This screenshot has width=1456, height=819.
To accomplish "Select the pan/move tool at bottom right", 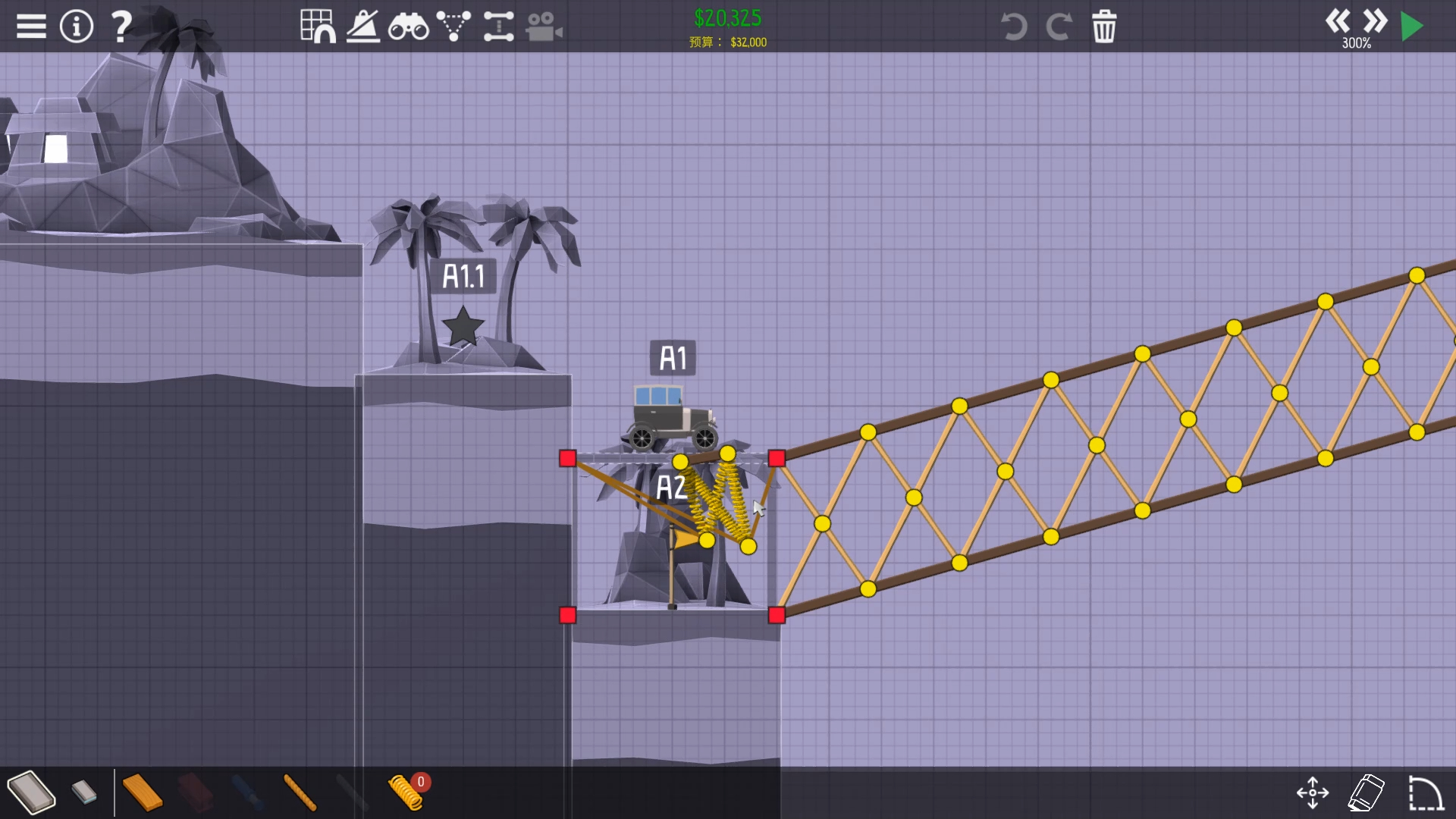I will point(1312,792).
